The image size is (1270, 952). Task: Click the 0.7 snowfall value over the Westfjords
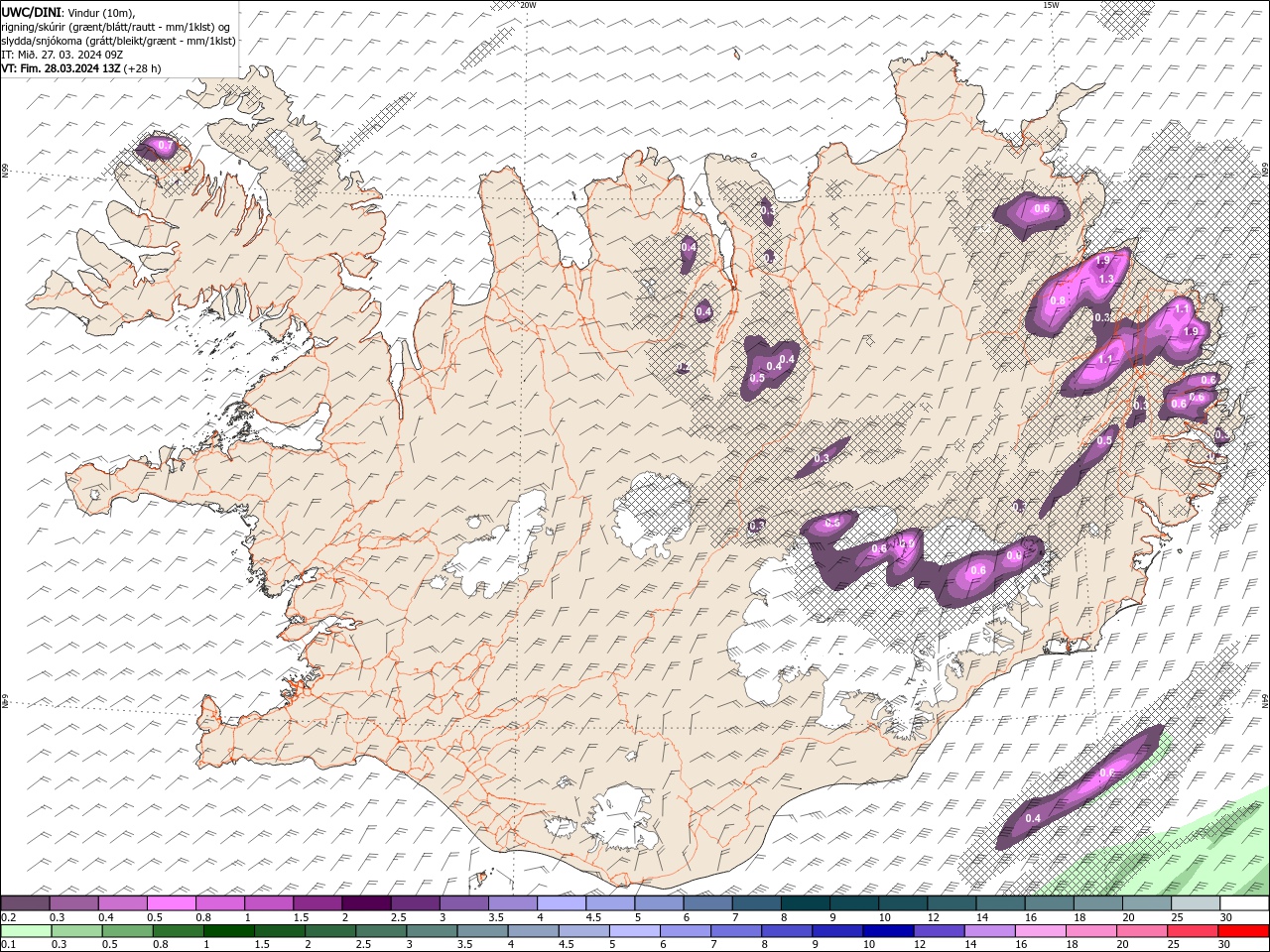[x=166, y=146]
